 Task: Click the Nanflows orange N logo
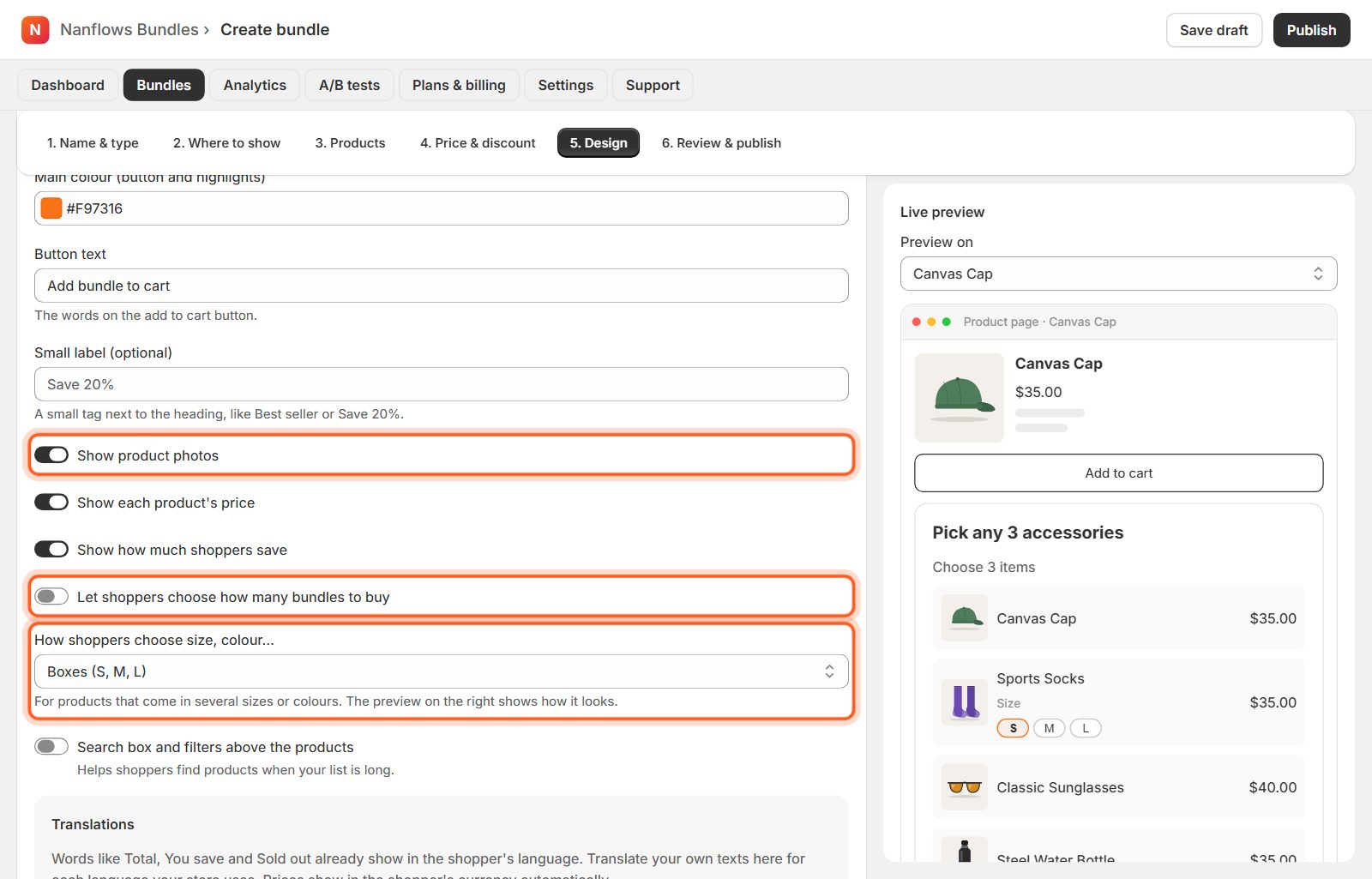click(x=35, y=30)
